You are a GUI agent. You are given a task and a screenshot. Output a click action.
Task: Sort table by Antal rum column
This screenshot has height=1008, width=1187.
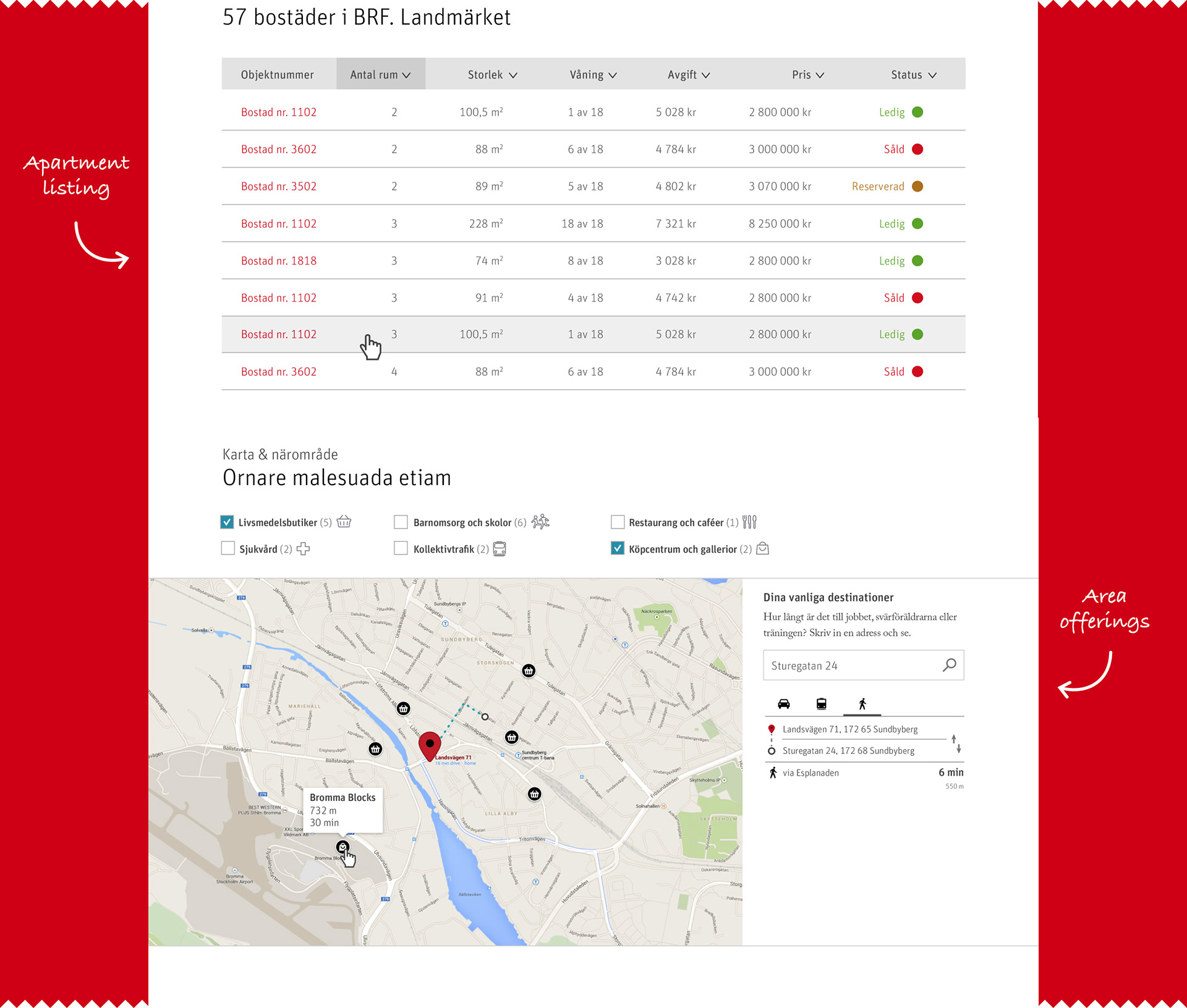pyautogui.click(x=380, y=74)
